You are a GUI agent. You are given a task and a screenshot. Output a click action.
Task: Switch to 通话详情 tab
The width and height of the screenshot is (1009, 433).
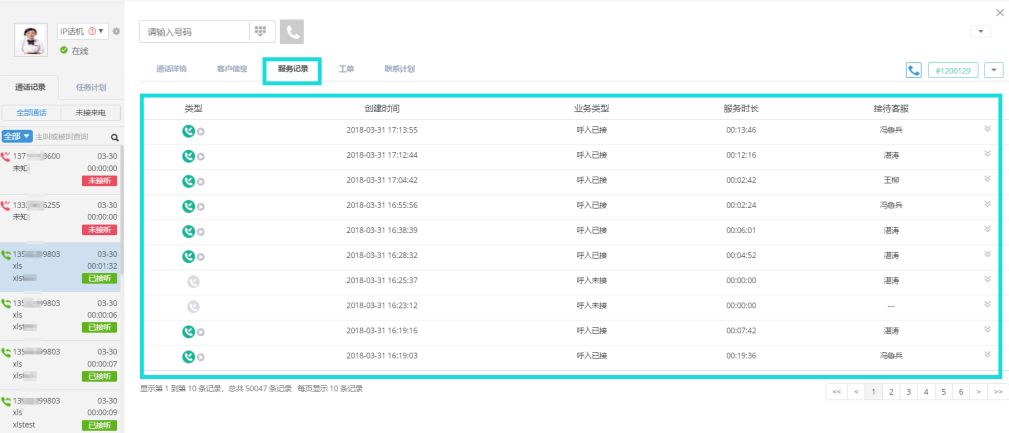[171, 69]
